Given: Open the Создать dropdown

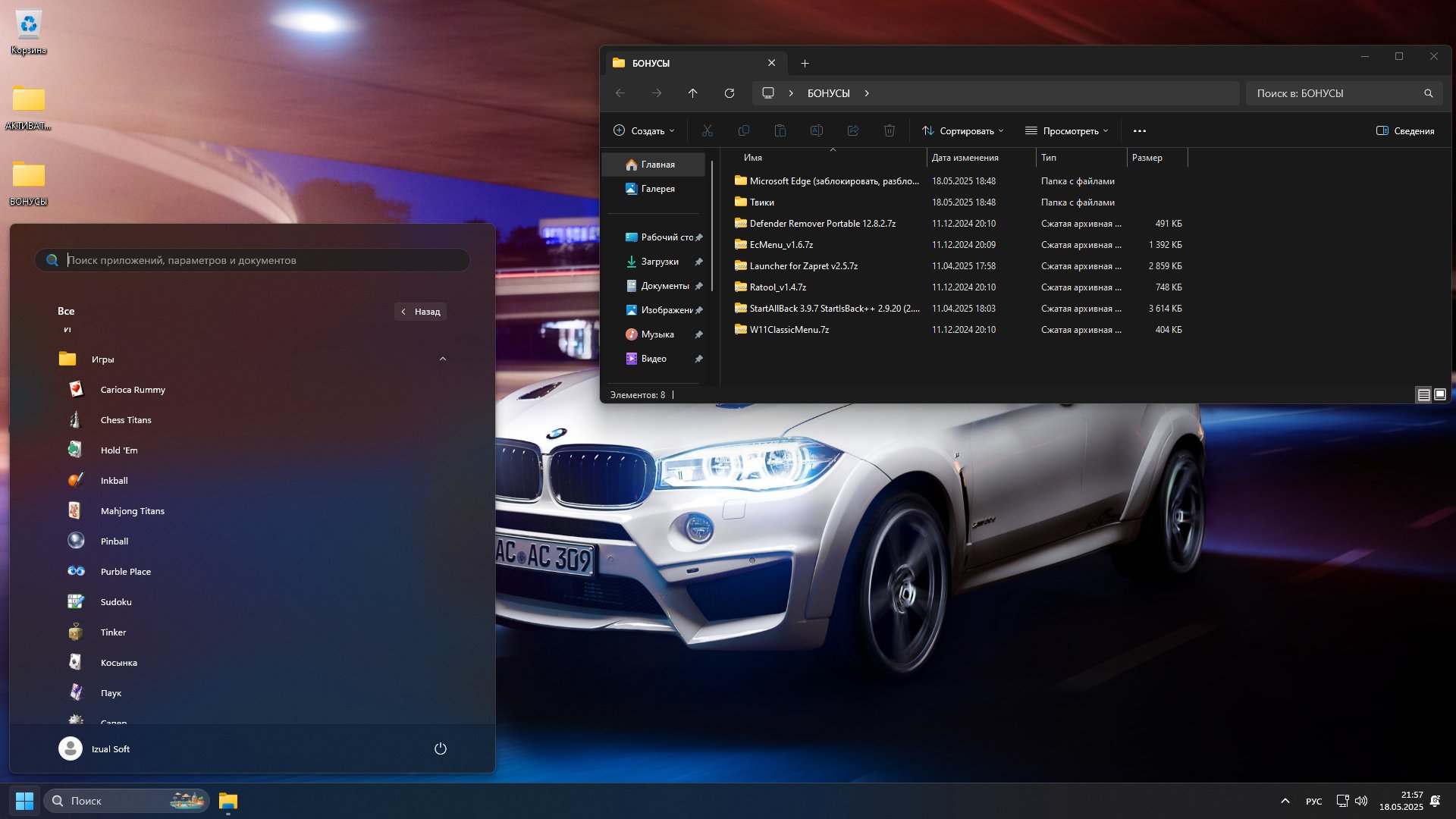Looking at the screenshot, I should coord(644,130).
